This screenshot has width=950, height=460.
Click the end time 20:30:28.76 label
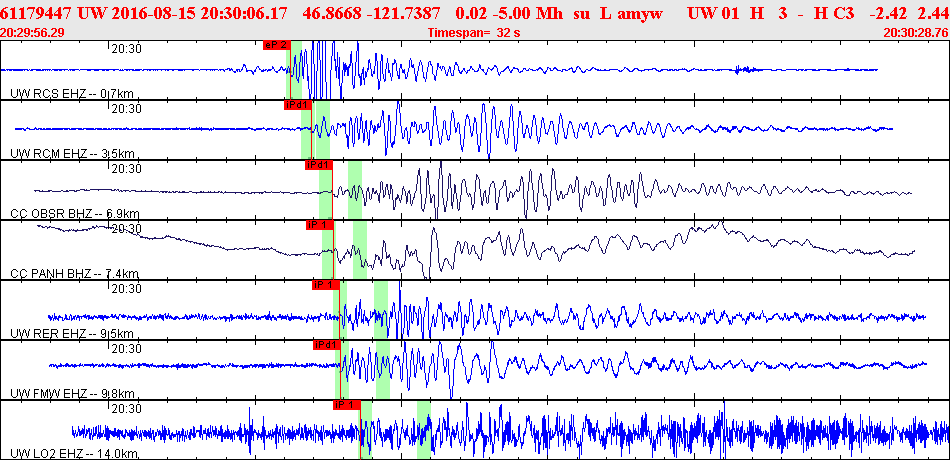915,33
